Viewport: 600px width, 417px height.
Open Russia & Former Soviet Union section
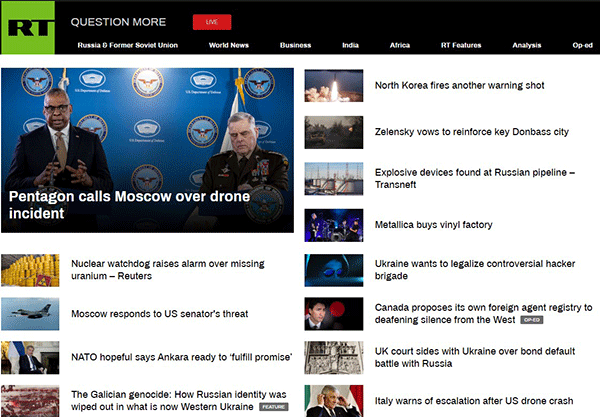[127, 45]
